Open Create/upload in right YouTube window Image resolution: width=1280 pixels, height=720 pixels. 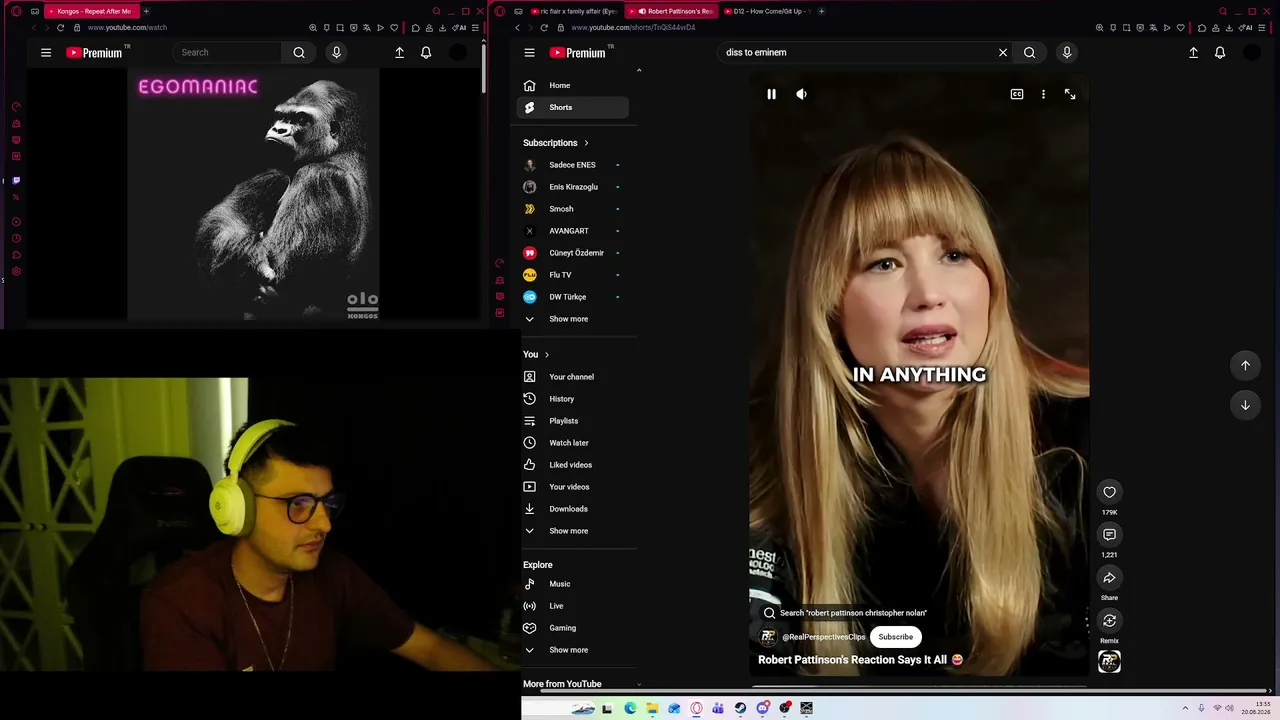[x=1193, y=52]
